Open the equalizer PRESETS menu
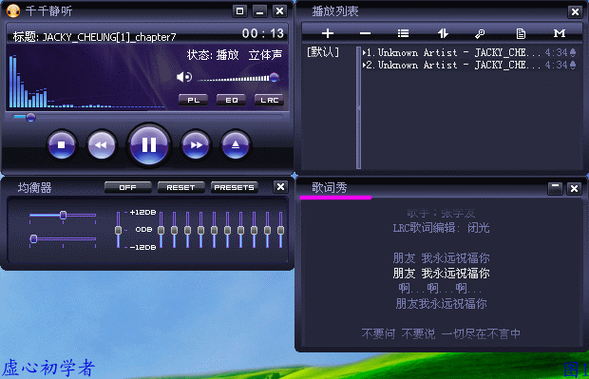Image resolution: width=589 pixels, height=379 pixels. [234, 187]
